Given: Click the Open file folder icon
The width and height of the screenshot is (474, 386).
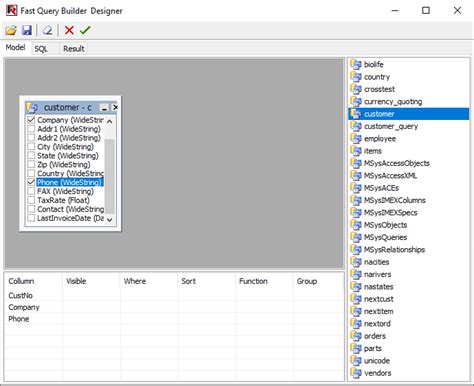Looking at the screenshot, I should (x=11, y=31).
